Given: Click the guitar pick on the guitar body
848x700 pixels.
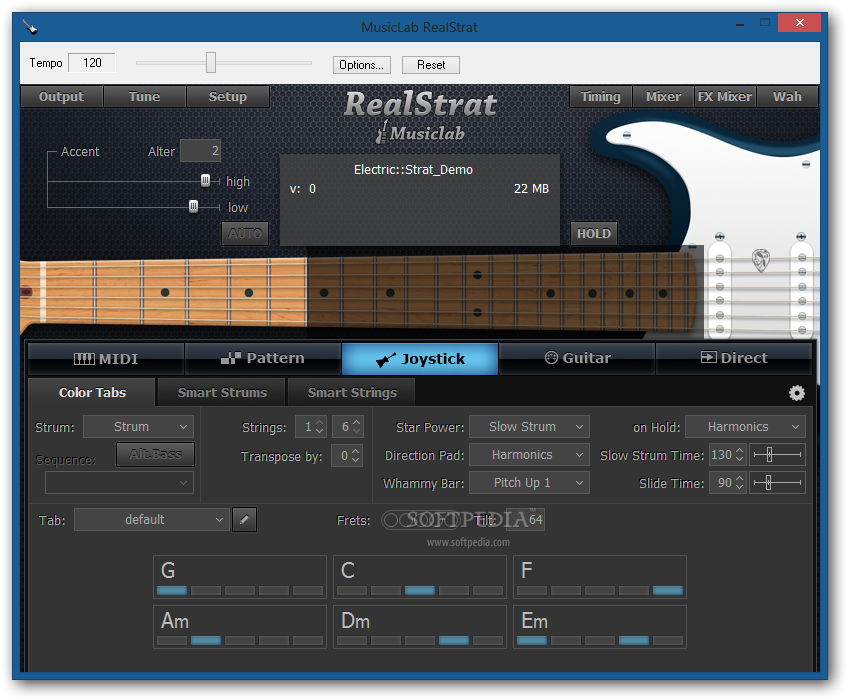Looking at the screenshot, I should (x=761, y=260).
